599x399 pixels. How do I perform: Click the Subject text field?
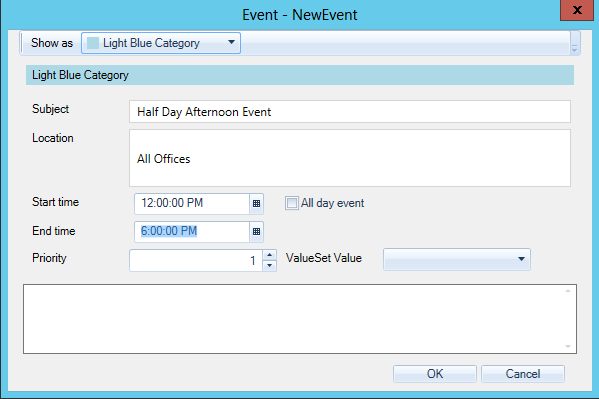(x=350, y=112)
